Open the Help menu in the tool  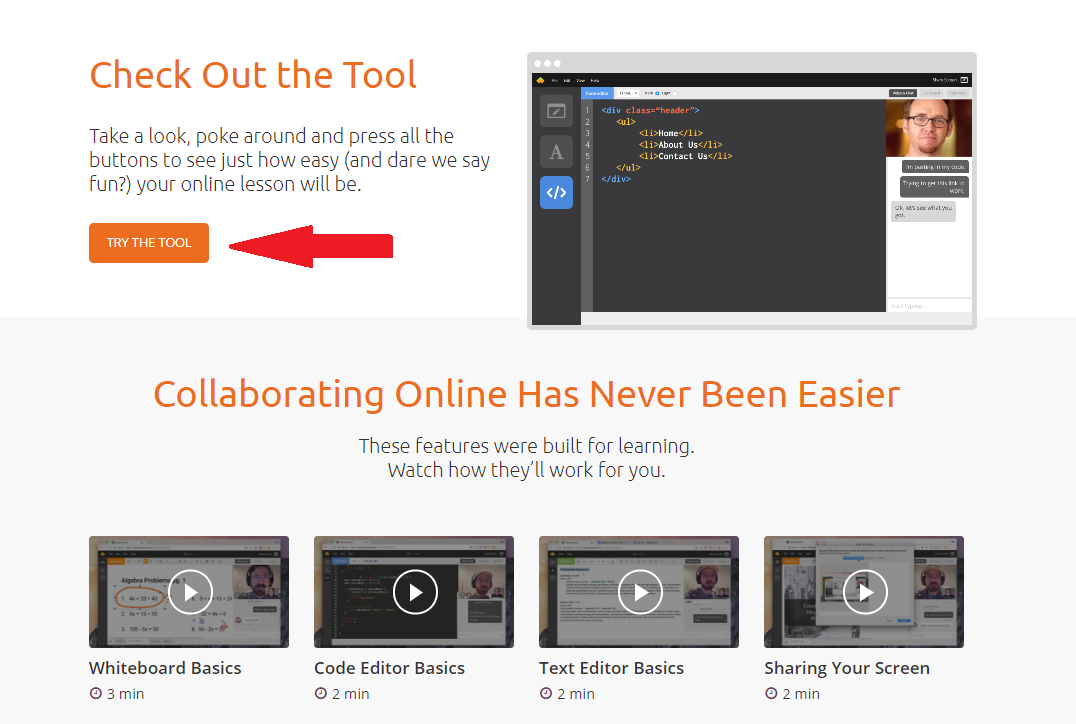[x=595, y=80]
